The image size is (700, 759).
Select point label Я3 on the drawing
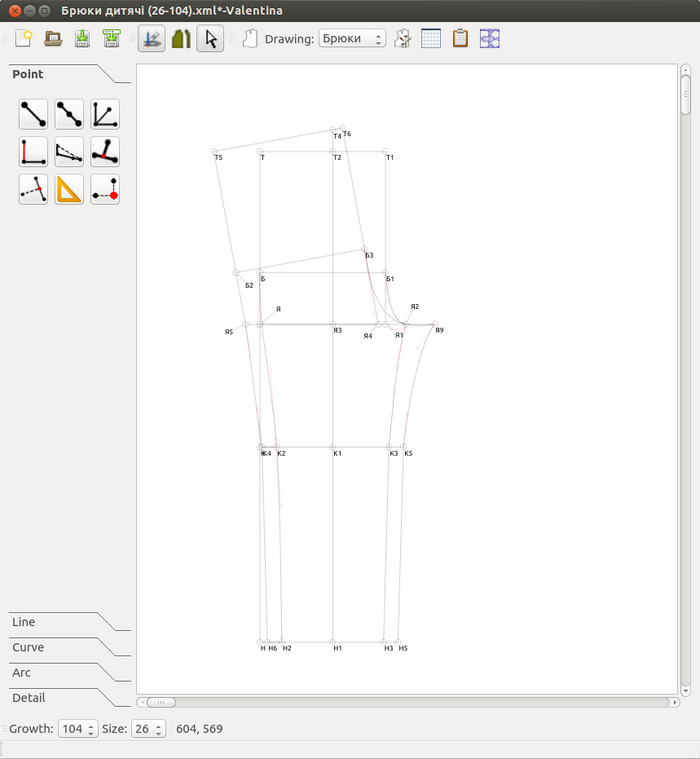(x=338, y=331)
